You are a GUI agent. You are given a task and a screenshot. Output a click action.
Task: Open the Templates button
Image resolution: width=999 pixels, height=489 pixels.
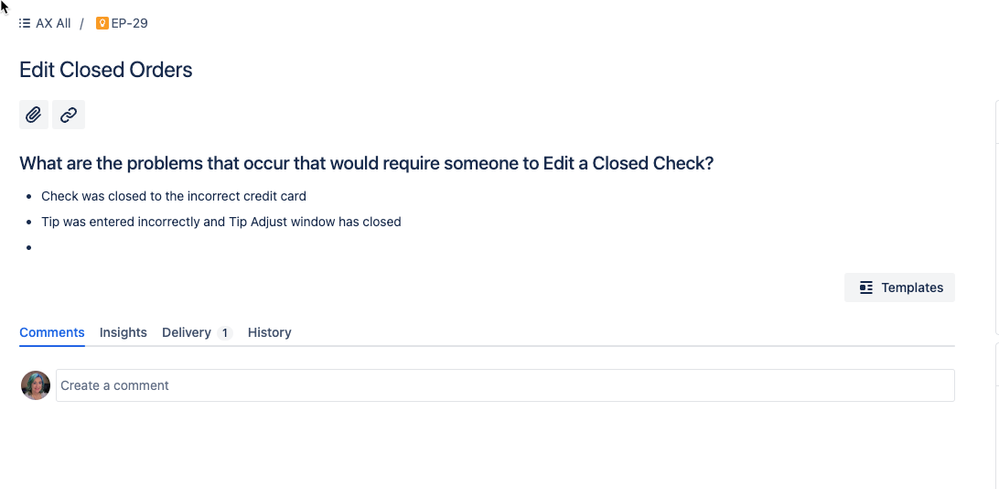coord(899,288)
